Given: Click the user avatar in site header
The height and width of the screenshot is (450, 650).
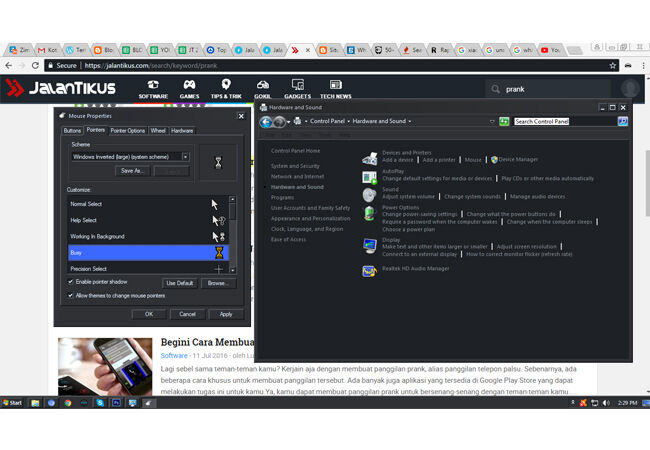Looking at the screenshot, I should point(630,88).
